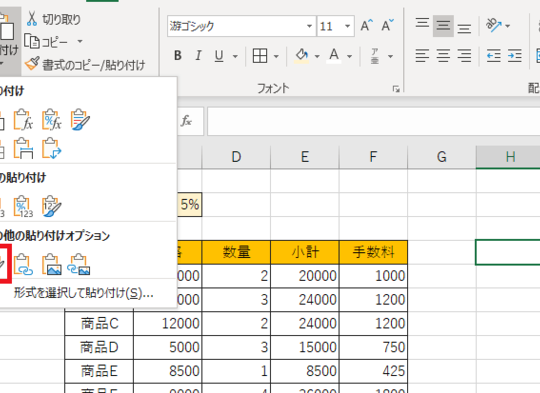Screen dimensions: 540x393
Task: Select column G header
Action: click(x=442, y=157)
